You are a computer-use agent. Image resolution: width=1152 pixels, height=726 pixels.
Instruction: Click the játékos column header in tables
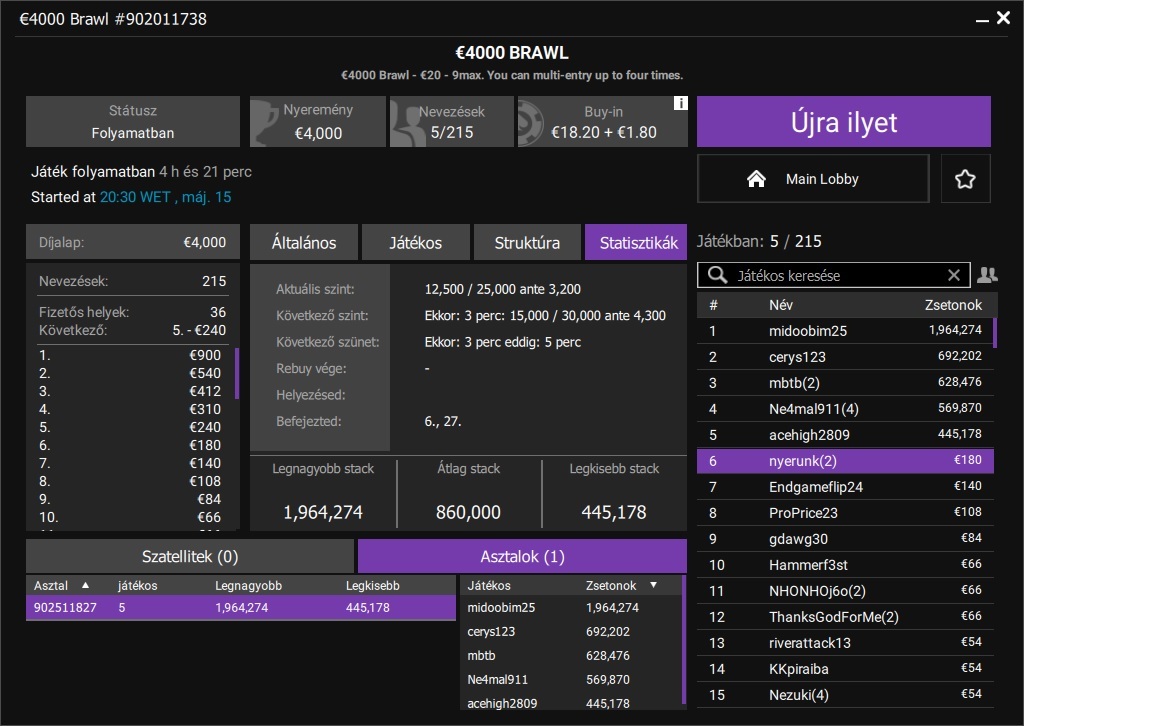pos(137,586)
